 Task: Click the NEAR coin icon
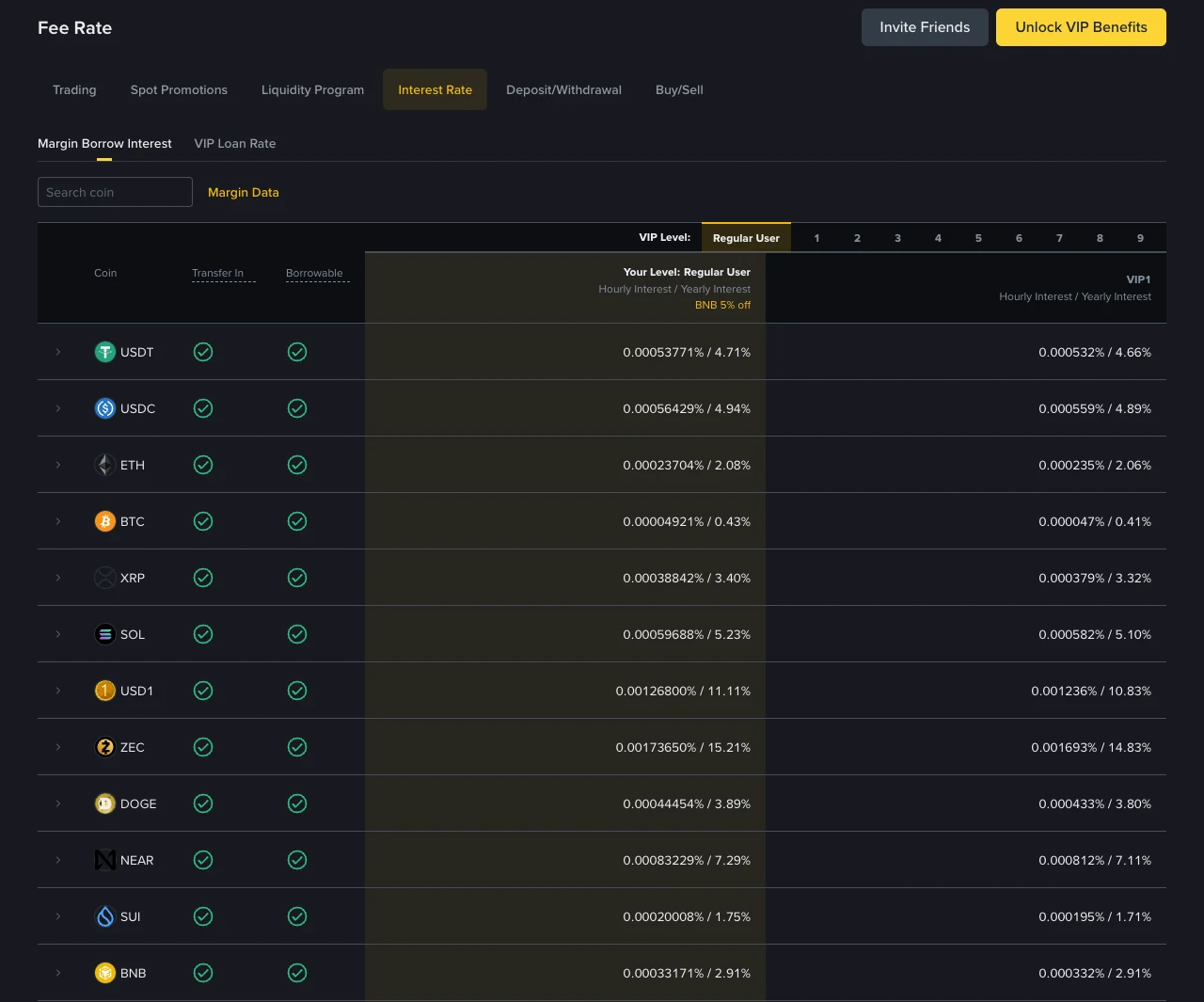(x=105, y=860)
